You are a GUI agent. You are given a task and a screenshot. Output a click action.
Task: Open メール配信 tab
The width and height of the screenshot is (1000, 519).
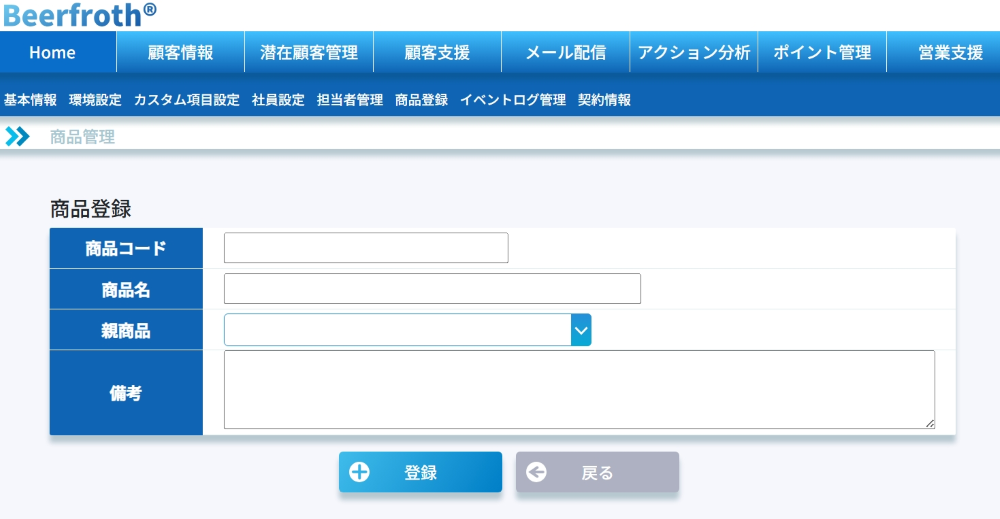coord(565,53)
